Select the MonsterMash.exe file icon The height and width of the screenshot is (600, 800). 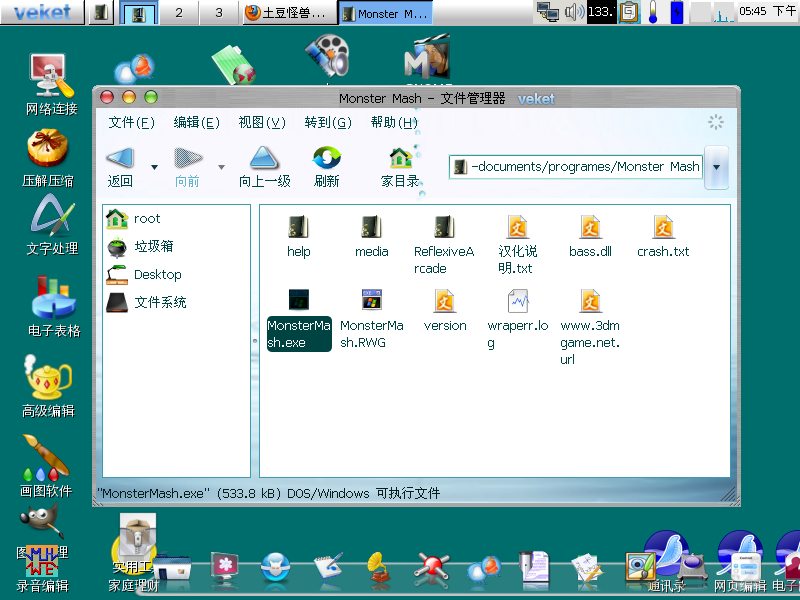pyautogui.click(x=298, y=300)
